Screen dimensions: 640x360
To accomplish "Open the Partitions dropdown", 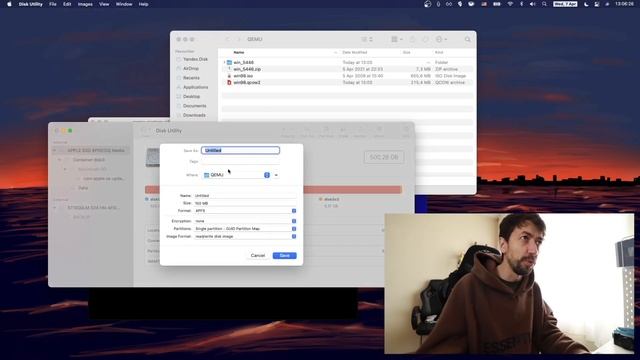I will click(245, 229).
